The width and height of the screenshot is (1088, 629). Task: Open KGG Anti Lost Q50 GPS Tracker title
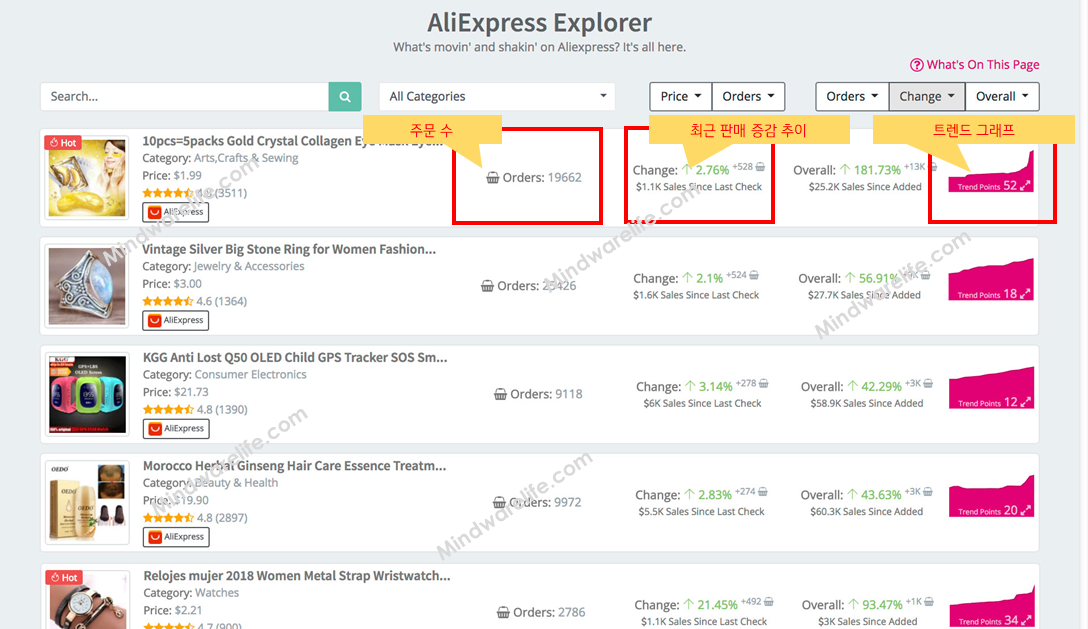coord(295,358)
